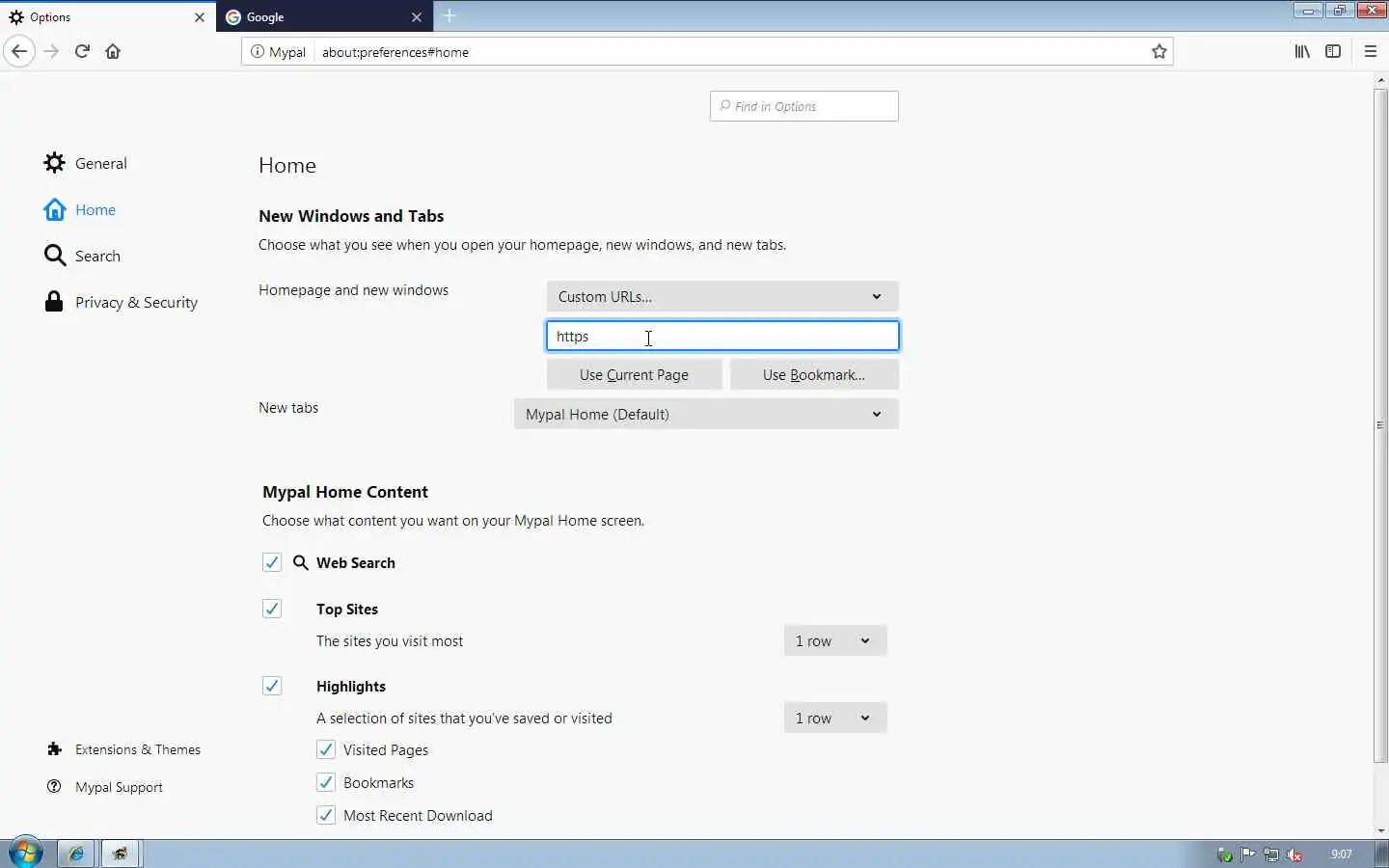Open the Windows Start menu
1389x868 pixels.
[x=26, y=854]
